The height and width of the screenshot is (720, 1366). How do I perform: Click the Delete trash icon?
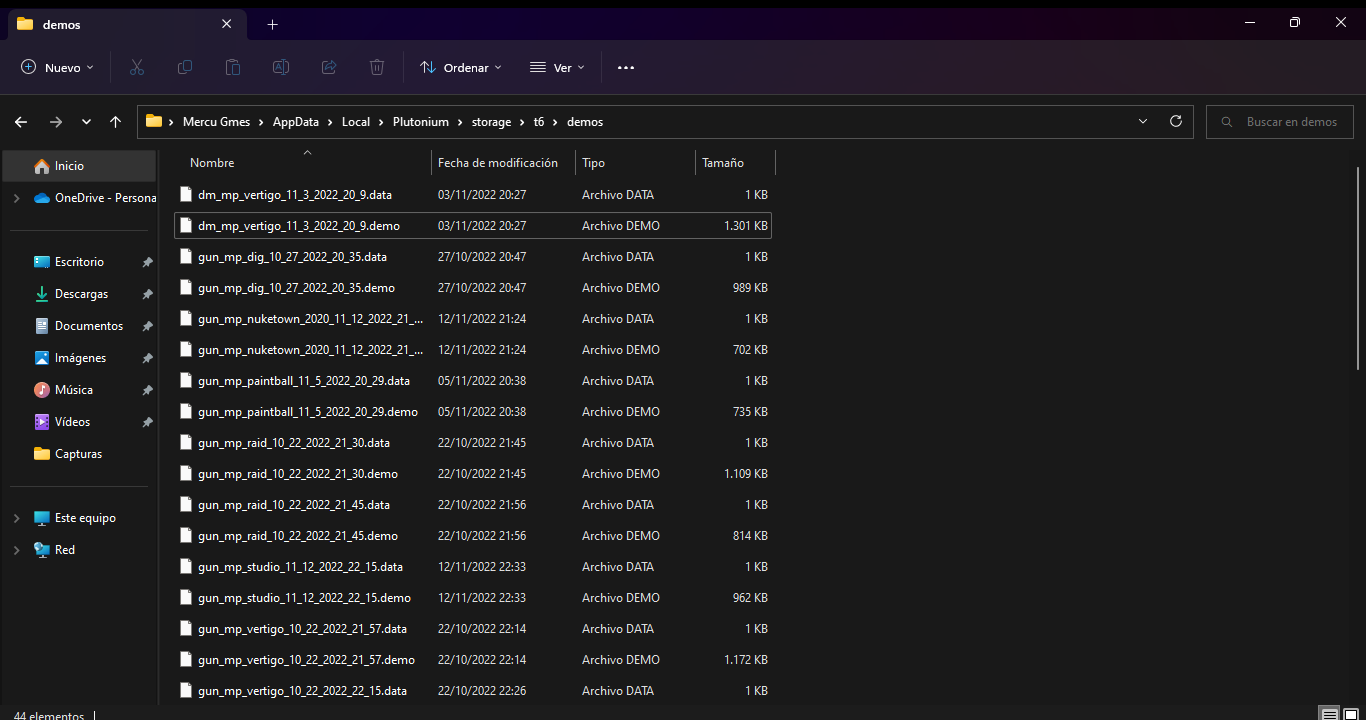(377, 67)
